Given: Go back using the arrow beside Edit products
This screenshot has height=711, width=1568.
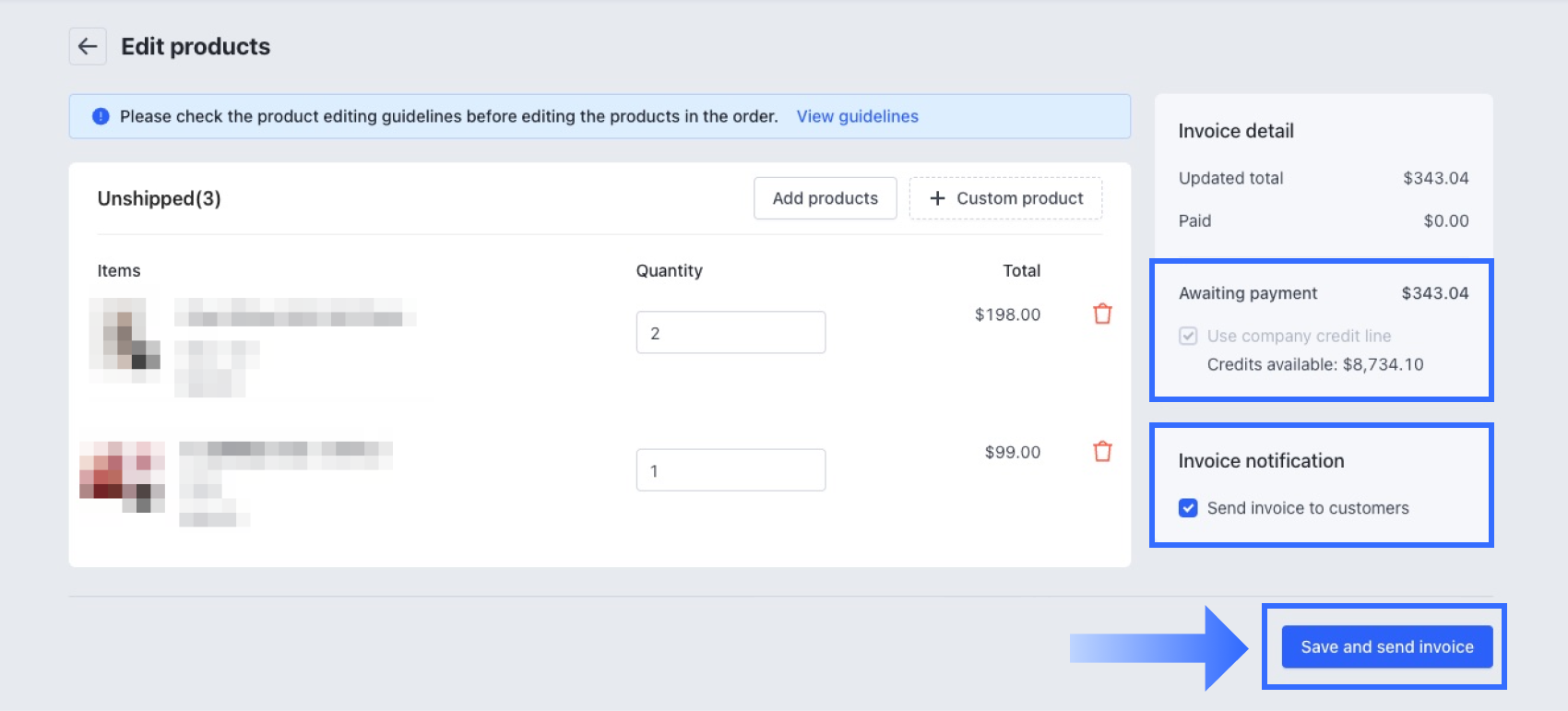Looking at the screenshot, I should 88,46.
